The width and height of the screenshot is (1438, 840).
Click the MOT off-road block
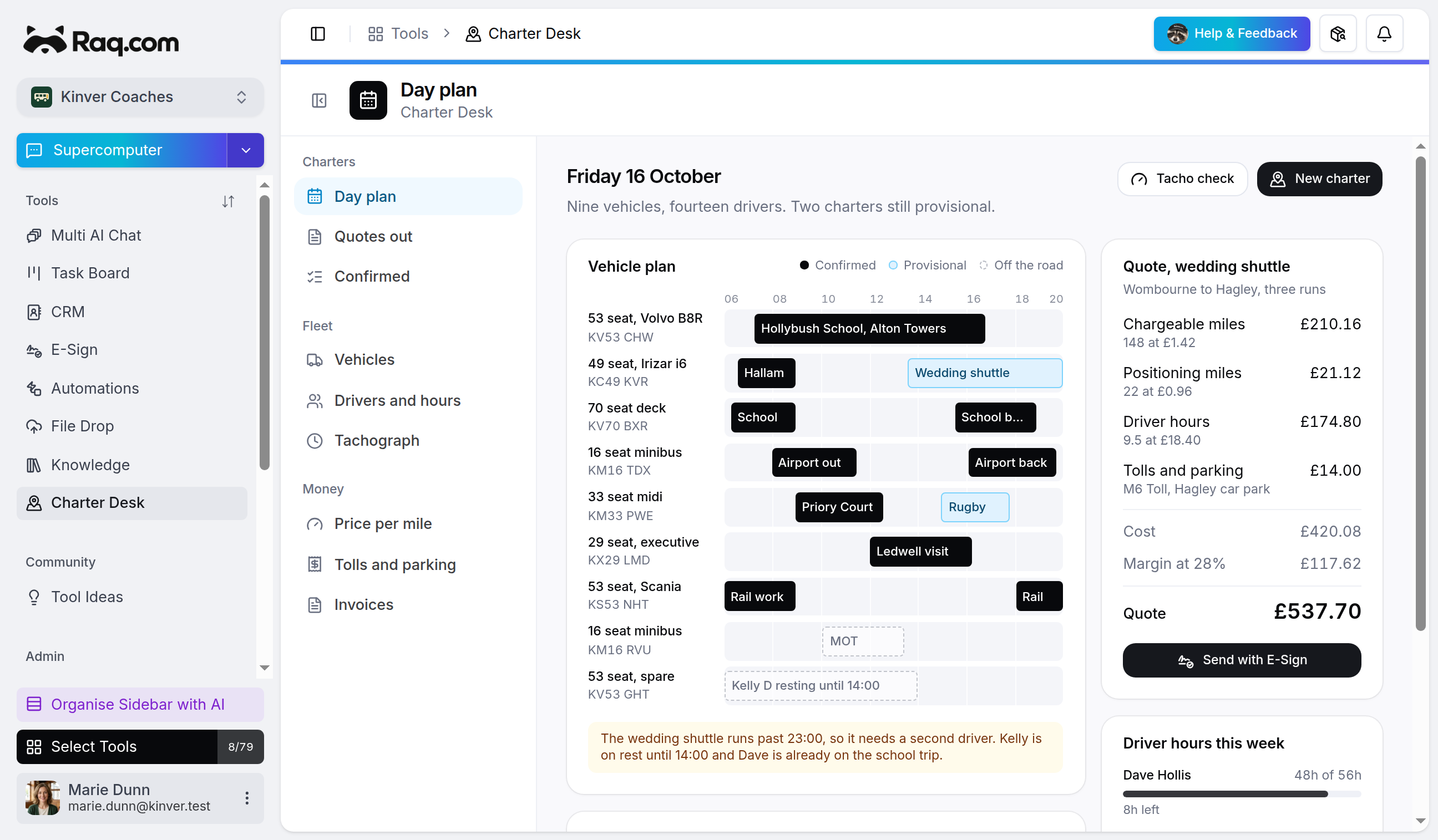pos(862,641)
